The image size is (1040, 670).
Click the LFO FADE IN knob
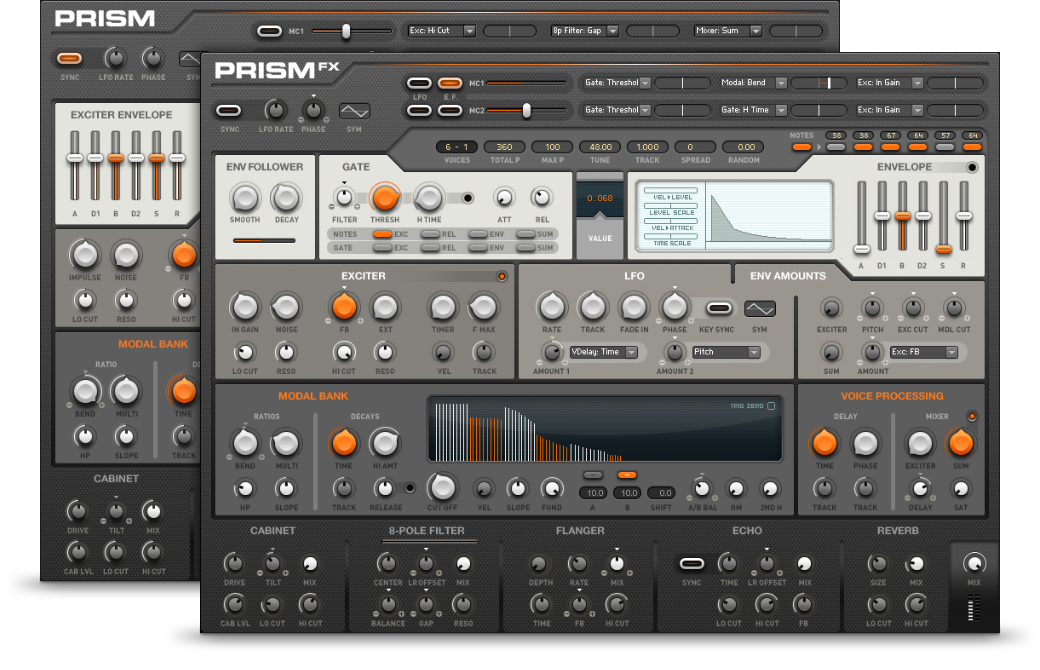(x=634, y=307)
